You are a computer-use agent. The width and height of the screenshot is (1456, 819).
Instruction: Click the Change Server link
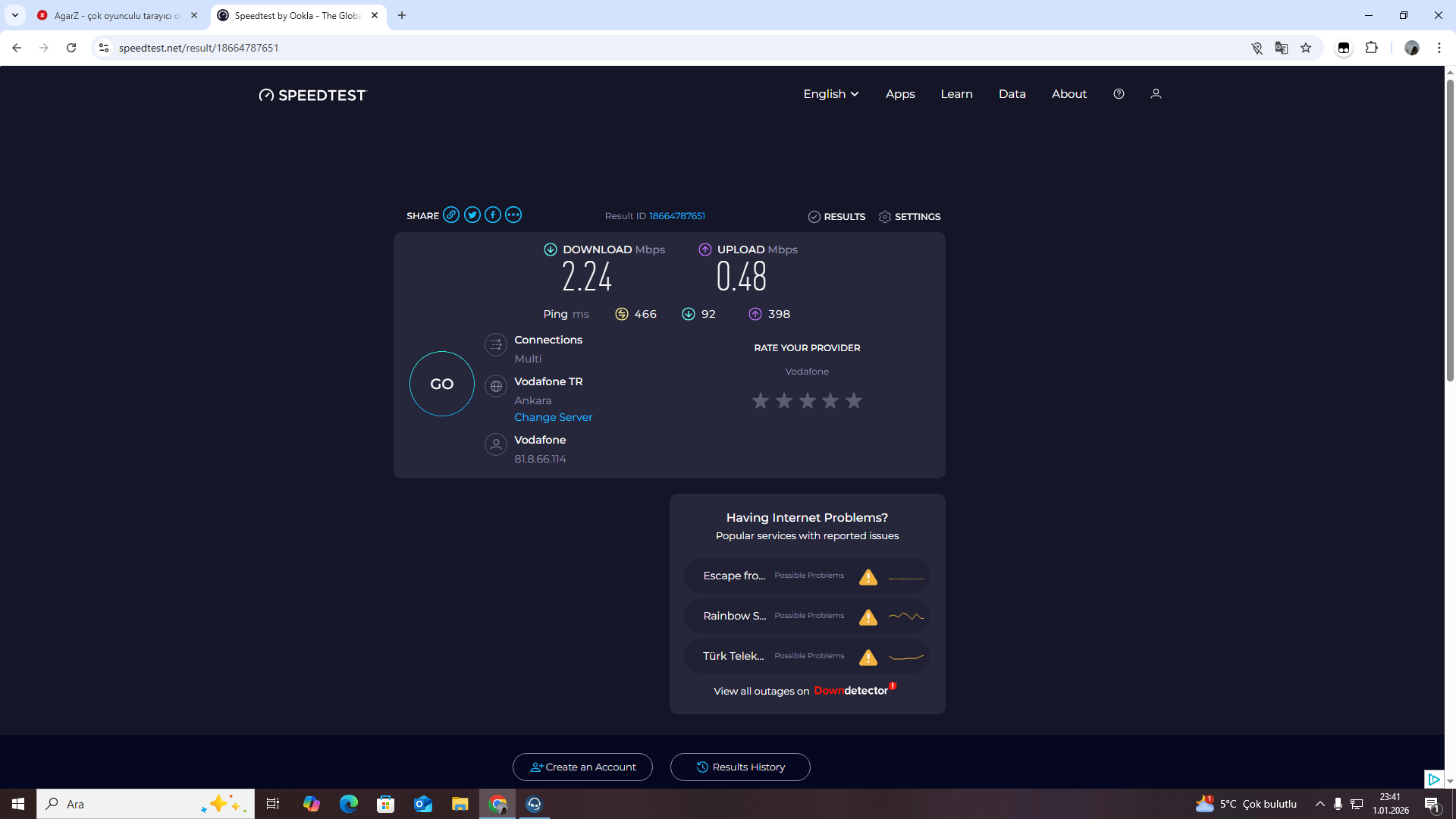click(554, 418)
